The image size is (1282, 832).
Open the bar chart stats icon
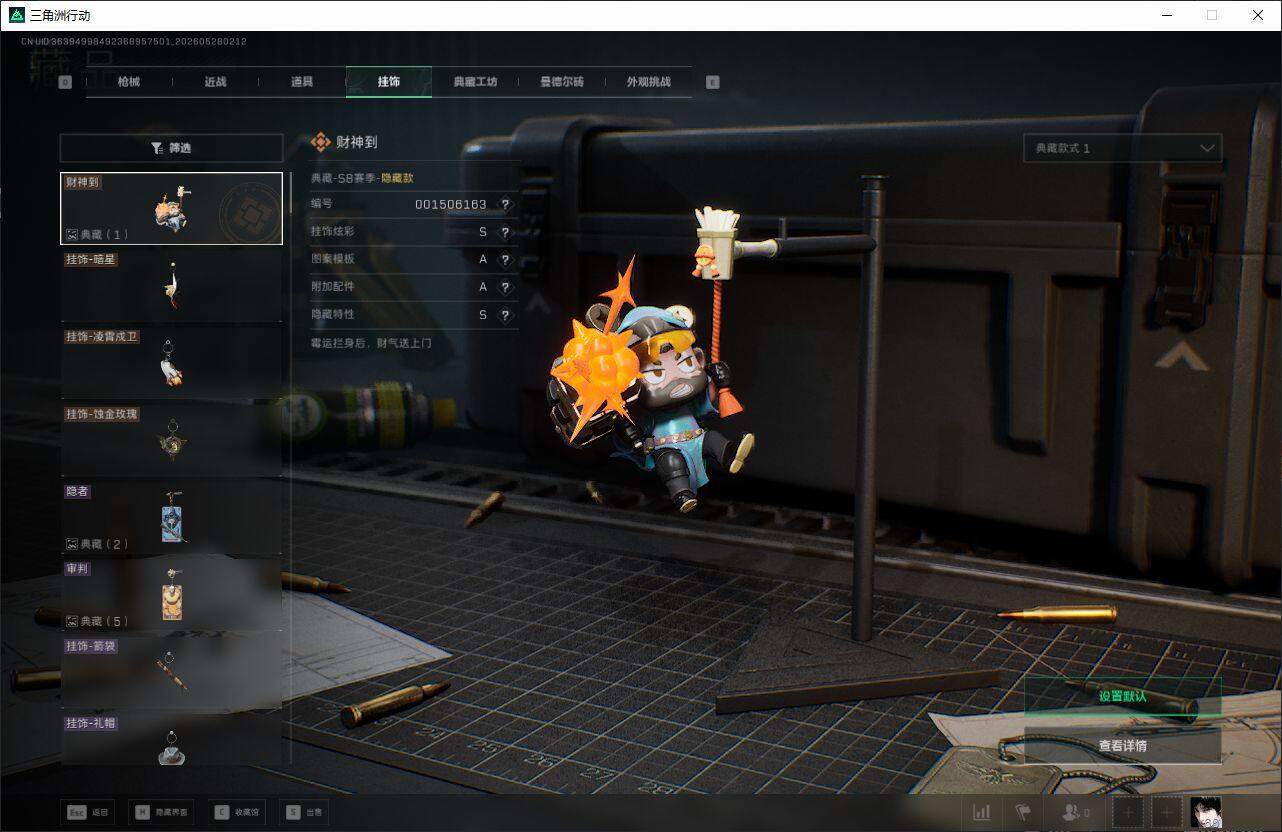[982, 813]
